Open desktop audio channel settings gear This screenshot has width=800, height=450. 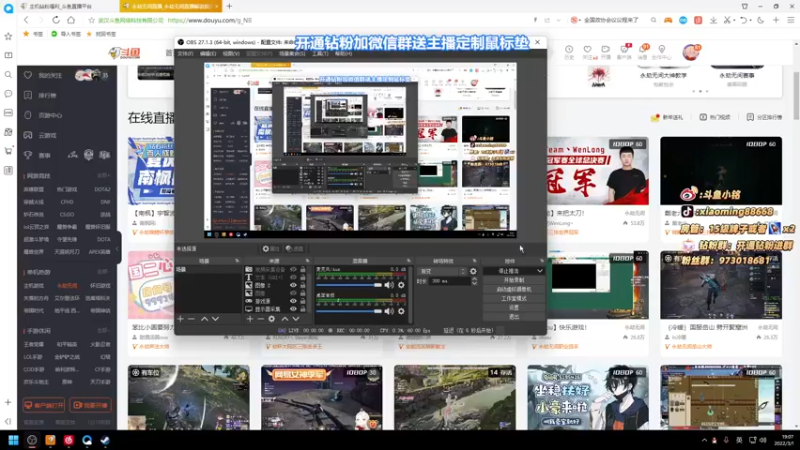point(402,311)
